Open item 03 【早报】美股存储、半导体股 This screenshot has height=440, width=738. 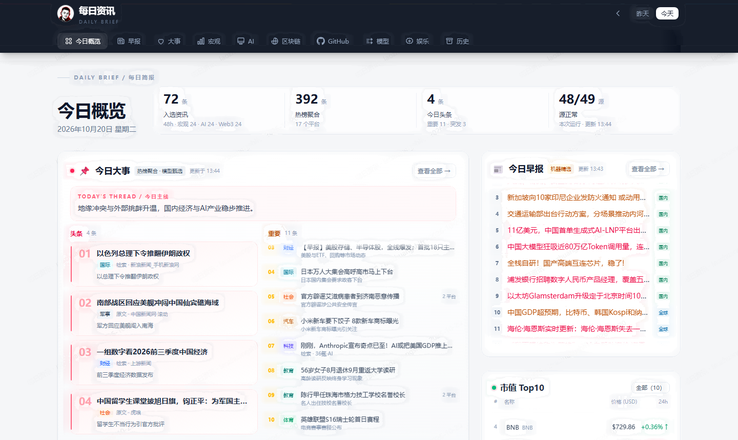point(361,251)
